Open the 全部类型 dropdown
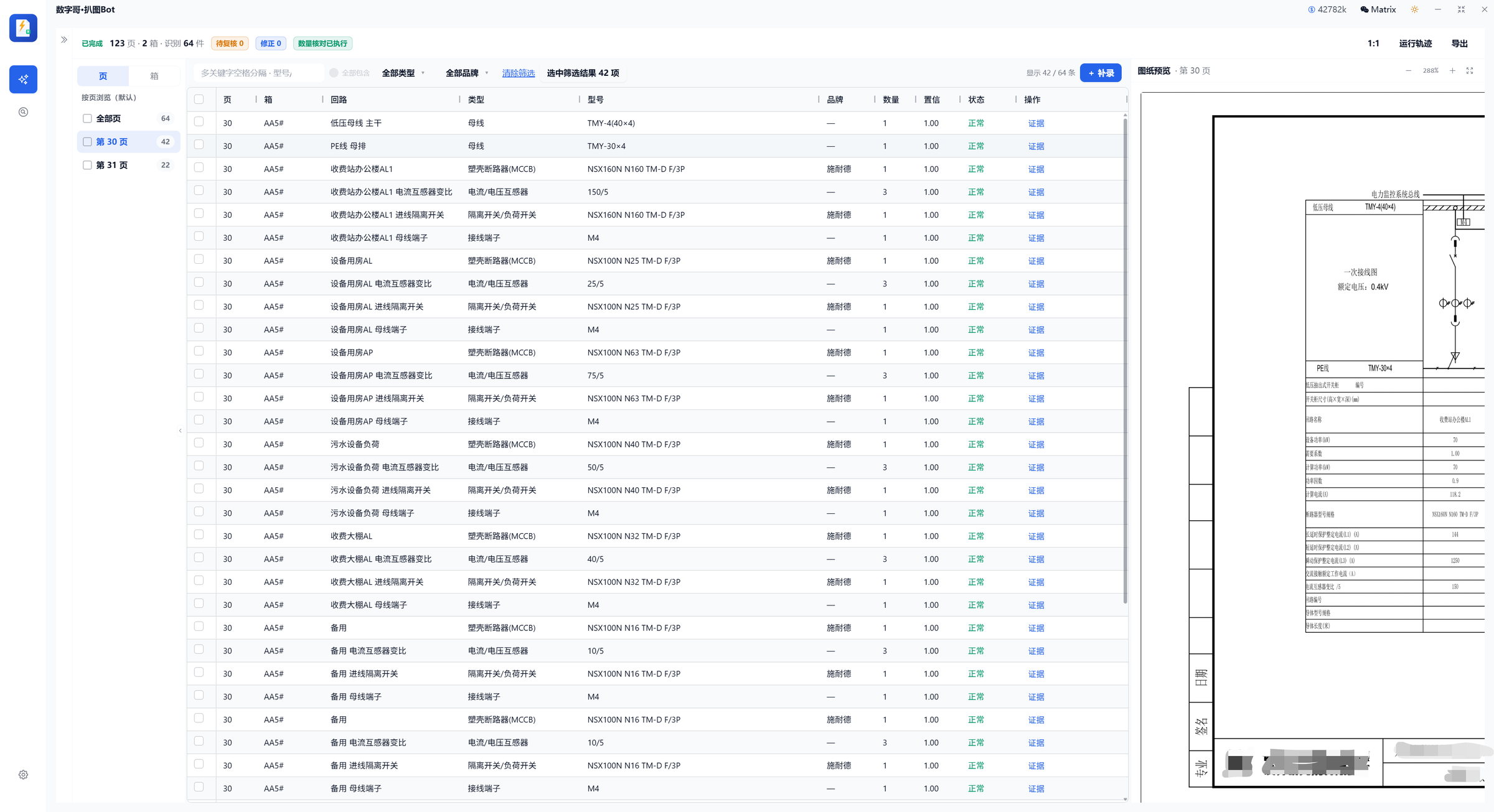This screenshot has width=1494, height=812. pos(403,73)
